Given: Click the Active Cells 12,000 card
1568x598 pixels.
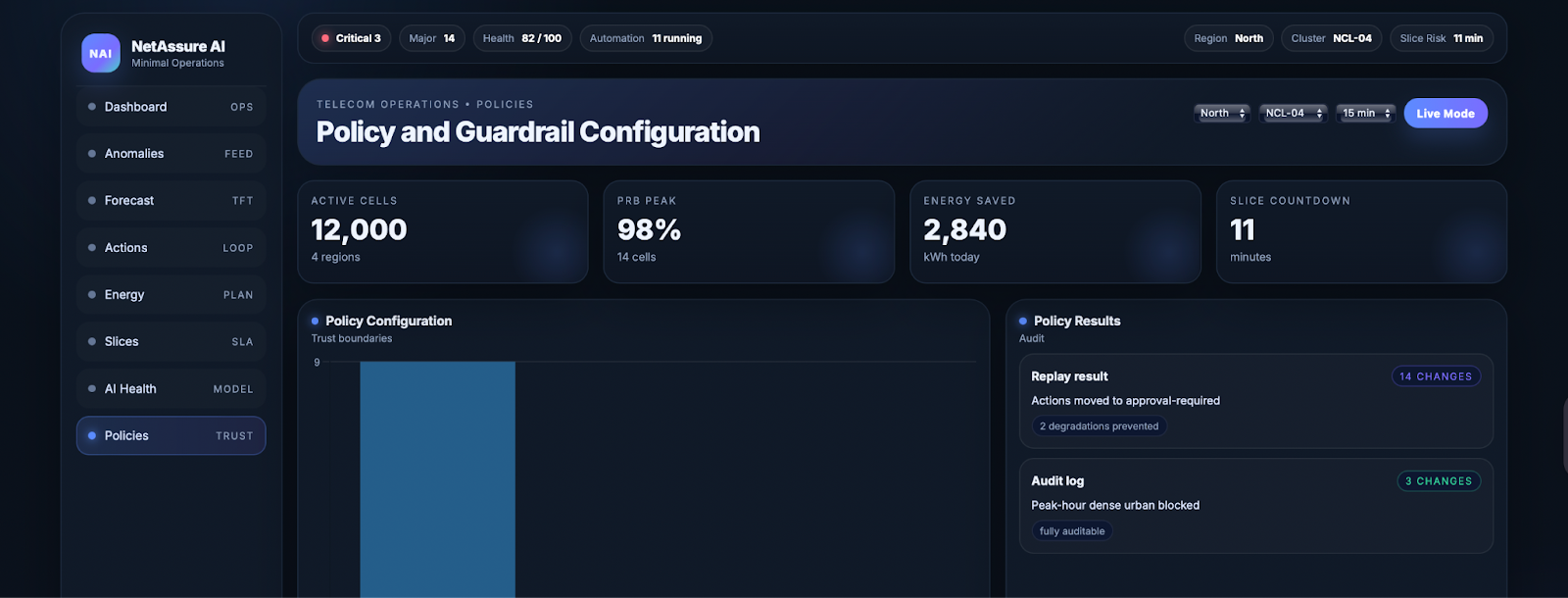Looking at the screenshot, I should coord(443,232).
